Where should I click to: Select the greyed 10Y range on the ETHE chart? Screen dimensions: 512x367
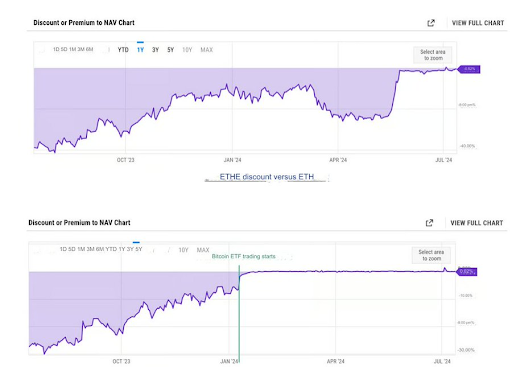(x=187, y=50)
